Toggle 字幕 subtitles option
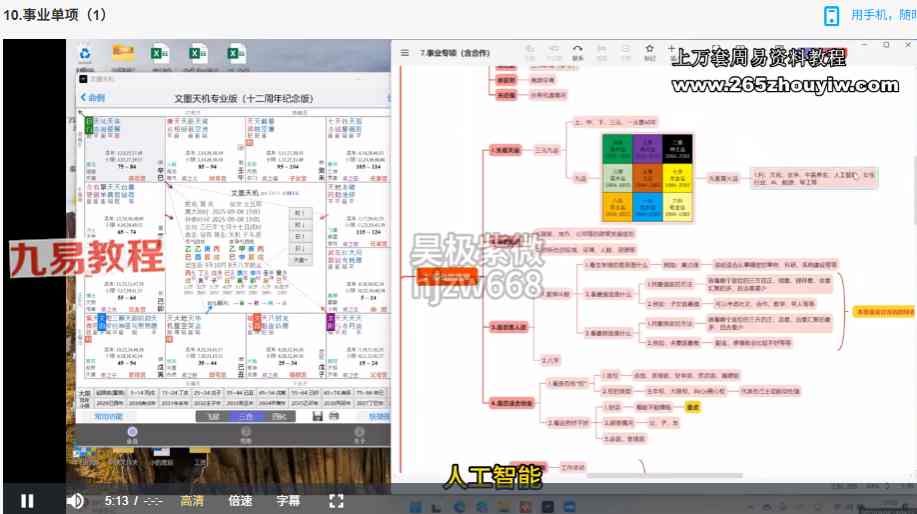The height and width of the screenshot is (514, 917). tap(288, 501)
